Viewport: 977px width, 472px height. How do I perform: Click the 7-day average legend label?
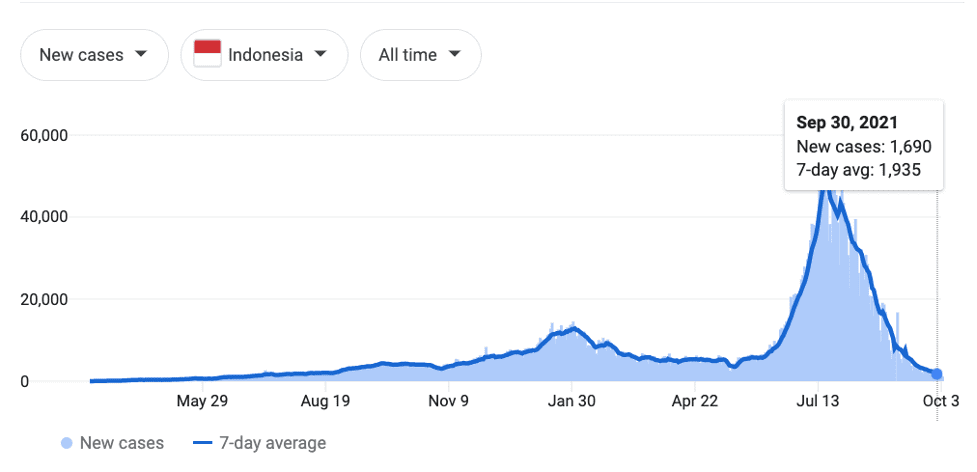pos(272,443)
